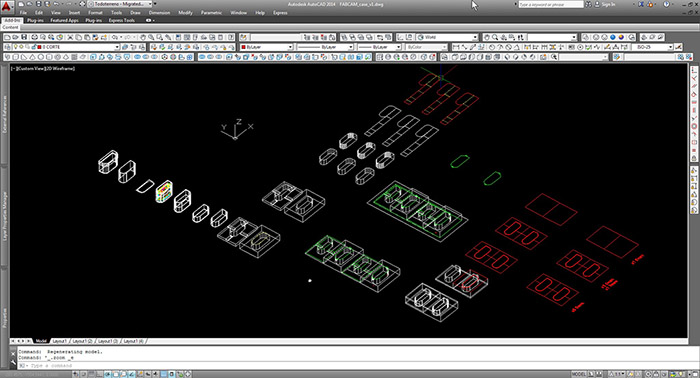Open the ISO-25 dimension style dropdown
Screen dimensions: 700x378
670,47
